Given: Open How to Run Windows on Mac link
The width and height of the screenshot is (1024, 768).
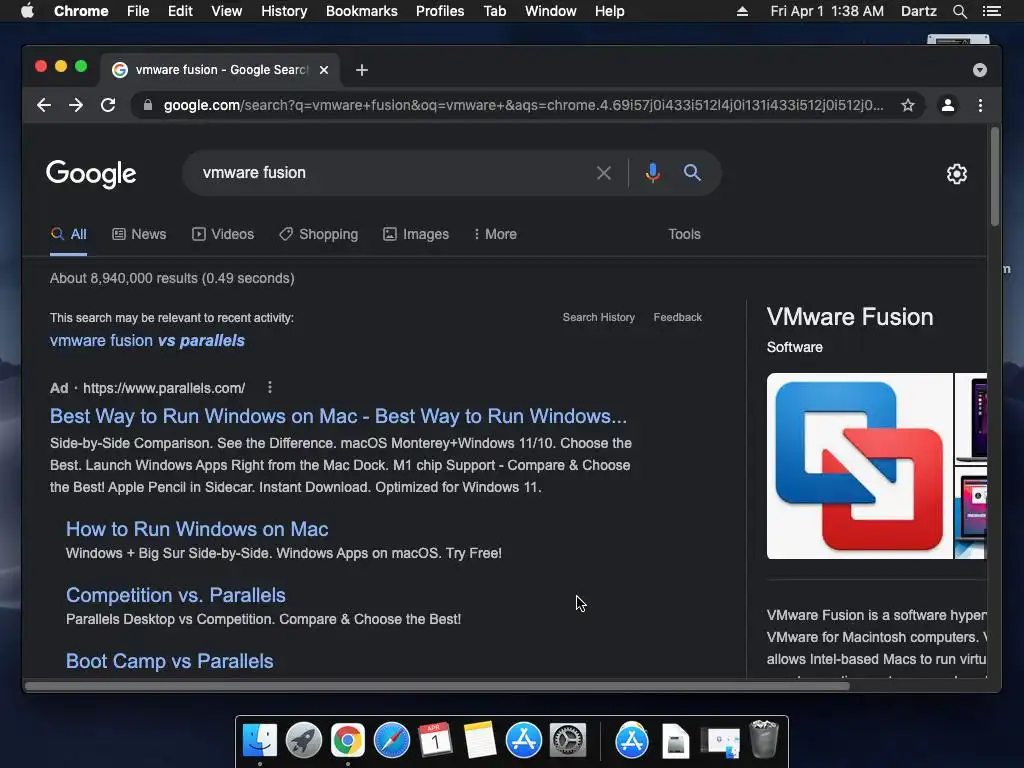Looking at the screenshot, I should pyautogui.click(x=197, y=529).
